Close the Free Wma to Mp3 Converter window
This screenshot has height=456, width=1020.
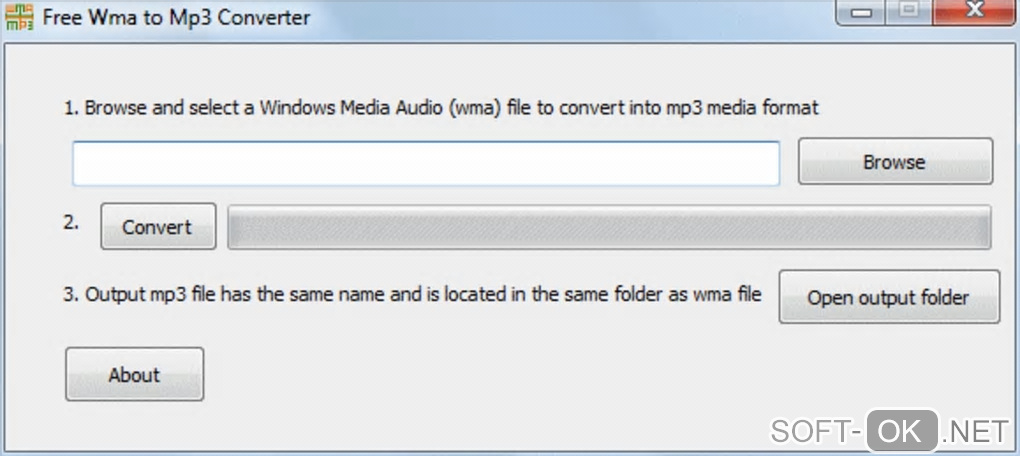(x=977, y=13)
